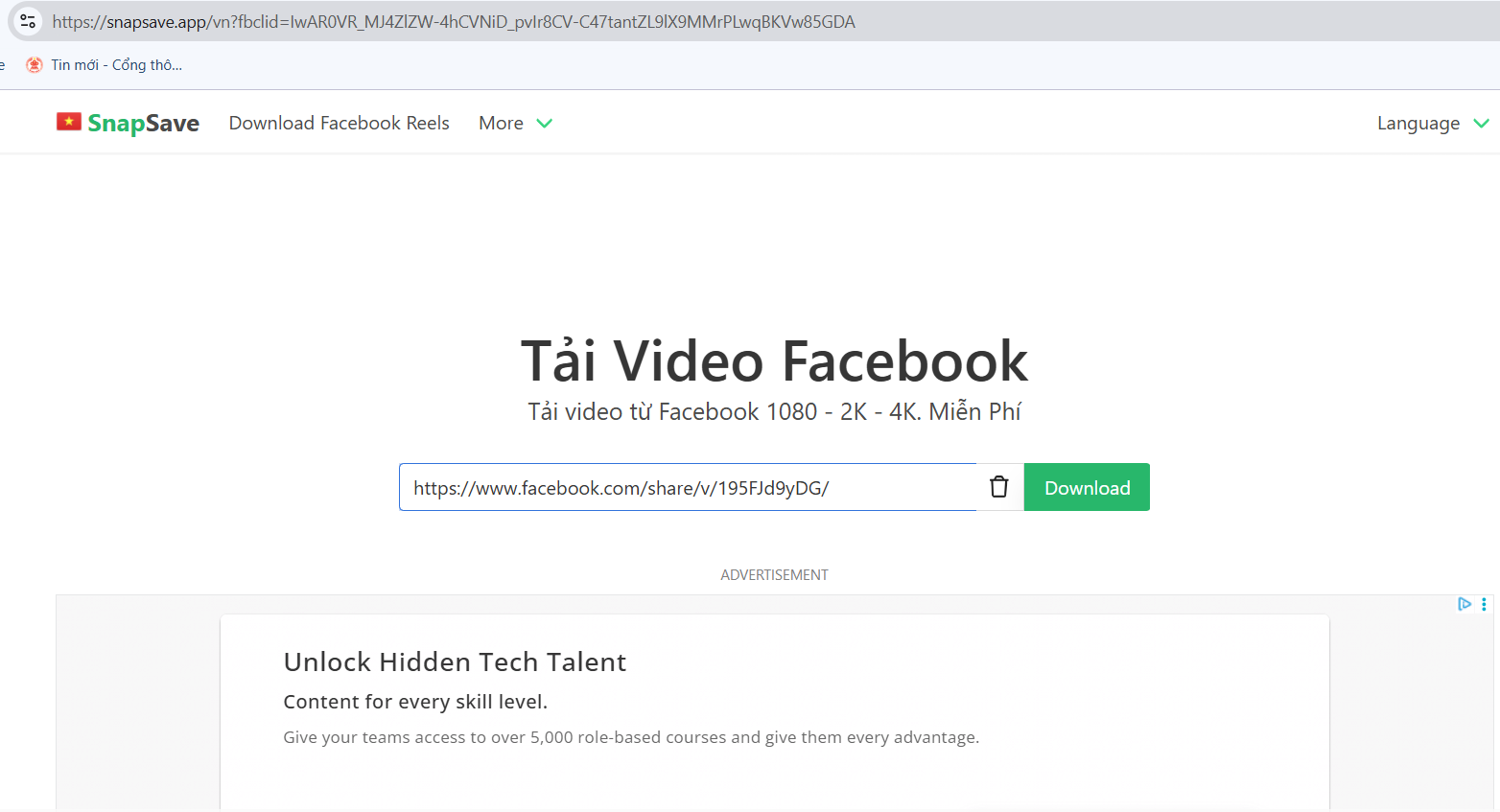Click the AdChoices triangle icon
The image size is (1500, 812).
coord(1465,604)
